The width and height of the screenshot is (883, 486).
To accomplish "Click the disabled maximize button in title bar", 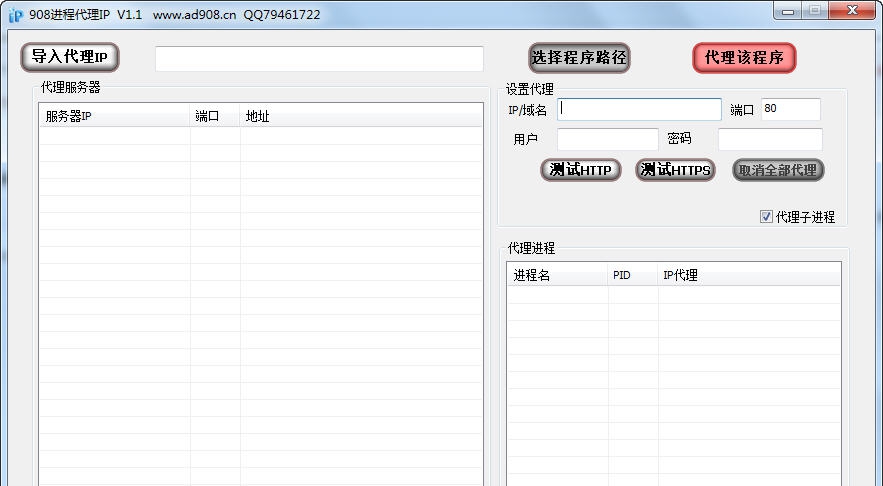I will coord(815,11).
